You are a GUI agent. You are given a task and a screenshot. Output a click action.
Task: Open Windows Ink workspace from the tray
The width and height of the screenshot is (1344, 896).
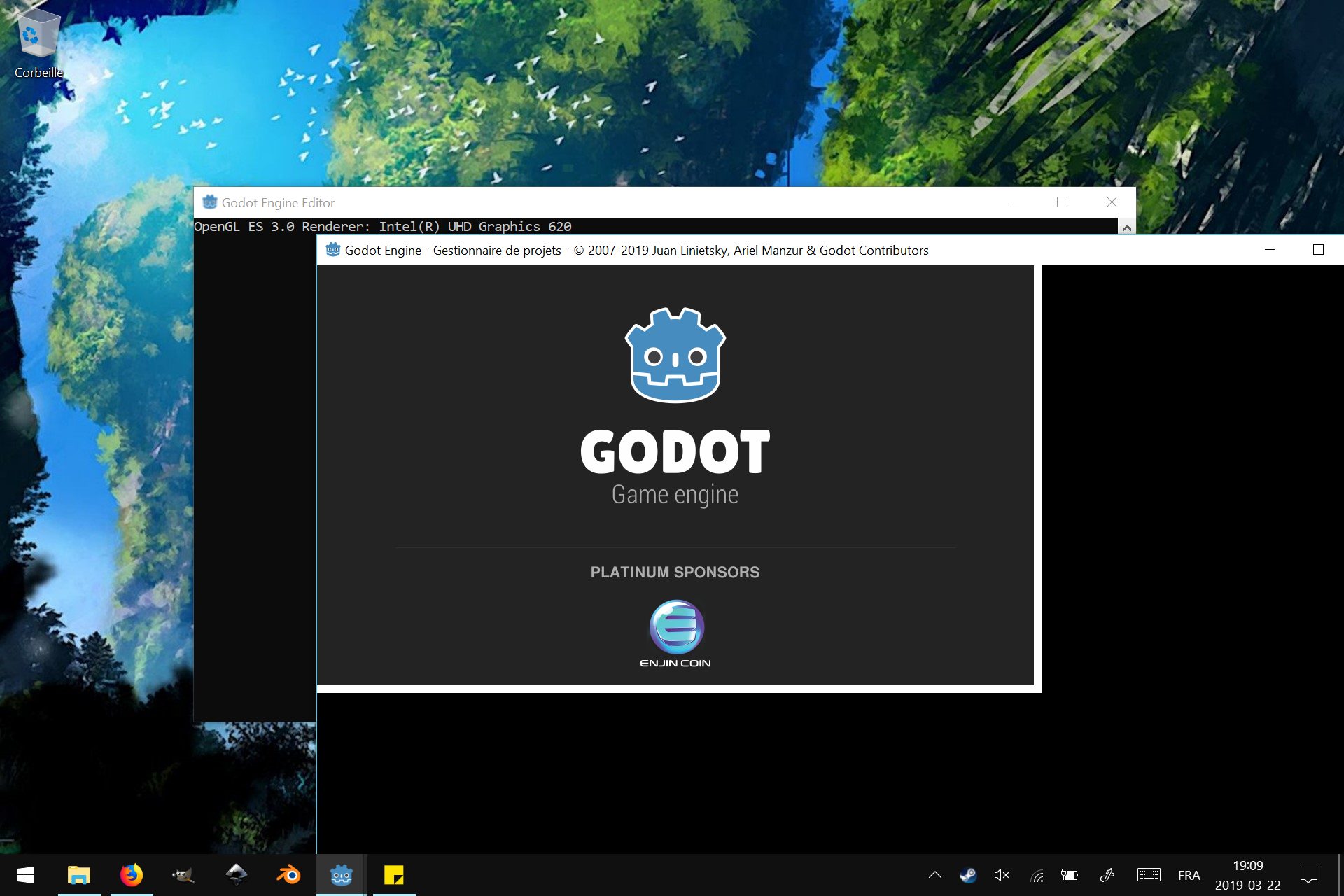point(1108,874)
